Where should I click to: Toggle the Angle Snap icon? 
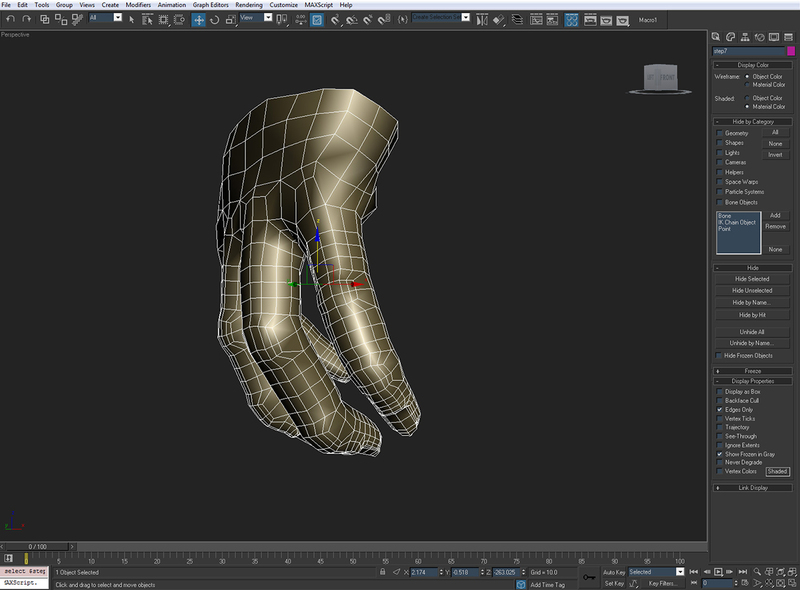click(x=352, y=19)
